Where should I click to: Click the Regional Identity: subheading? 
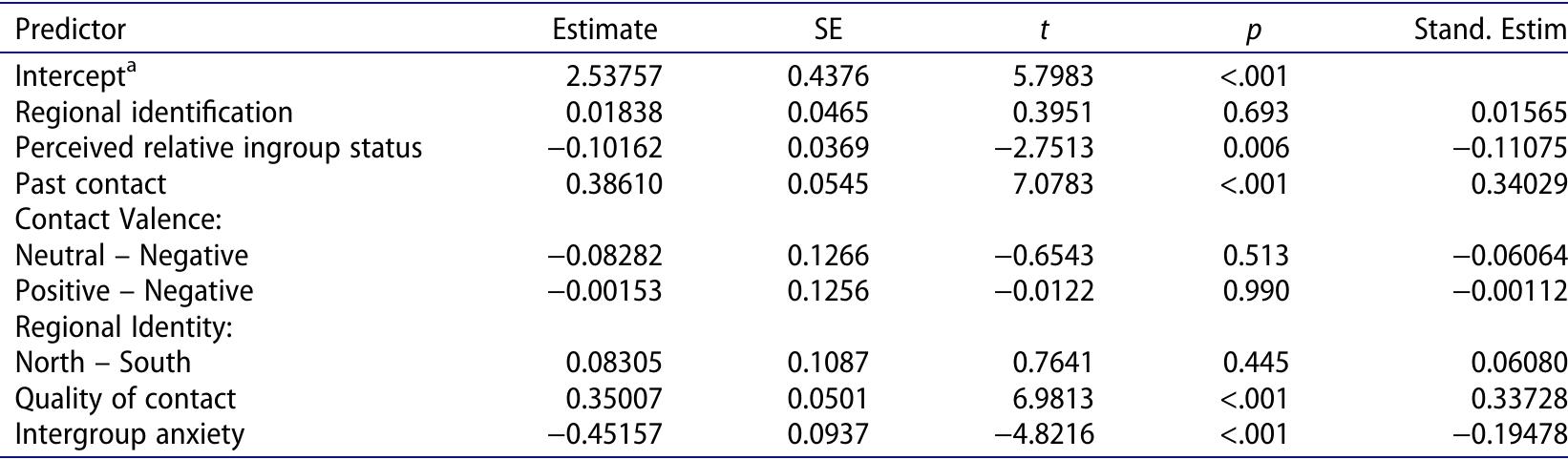(x=125, y=327)
